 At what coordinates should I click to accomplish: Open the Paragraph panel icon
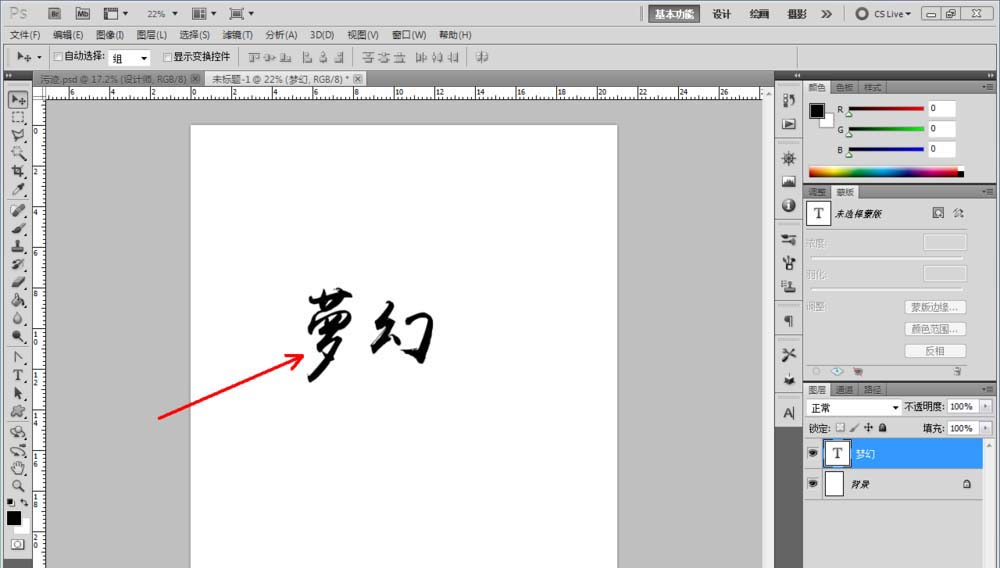(x=789, y=321)
